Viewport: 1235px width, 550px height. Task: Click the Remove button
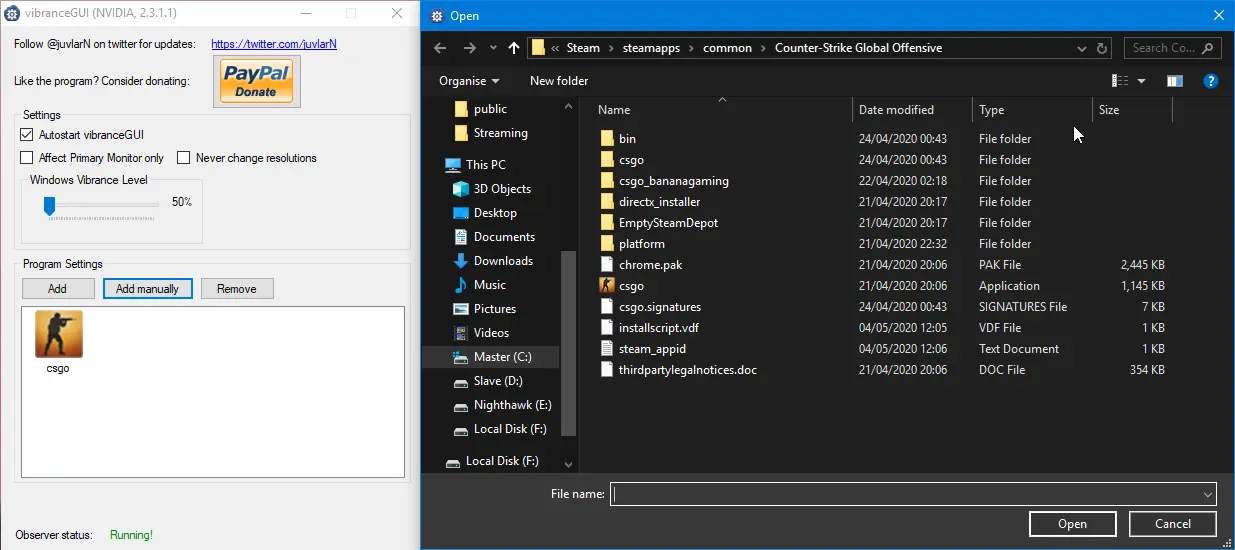[237, 289]
